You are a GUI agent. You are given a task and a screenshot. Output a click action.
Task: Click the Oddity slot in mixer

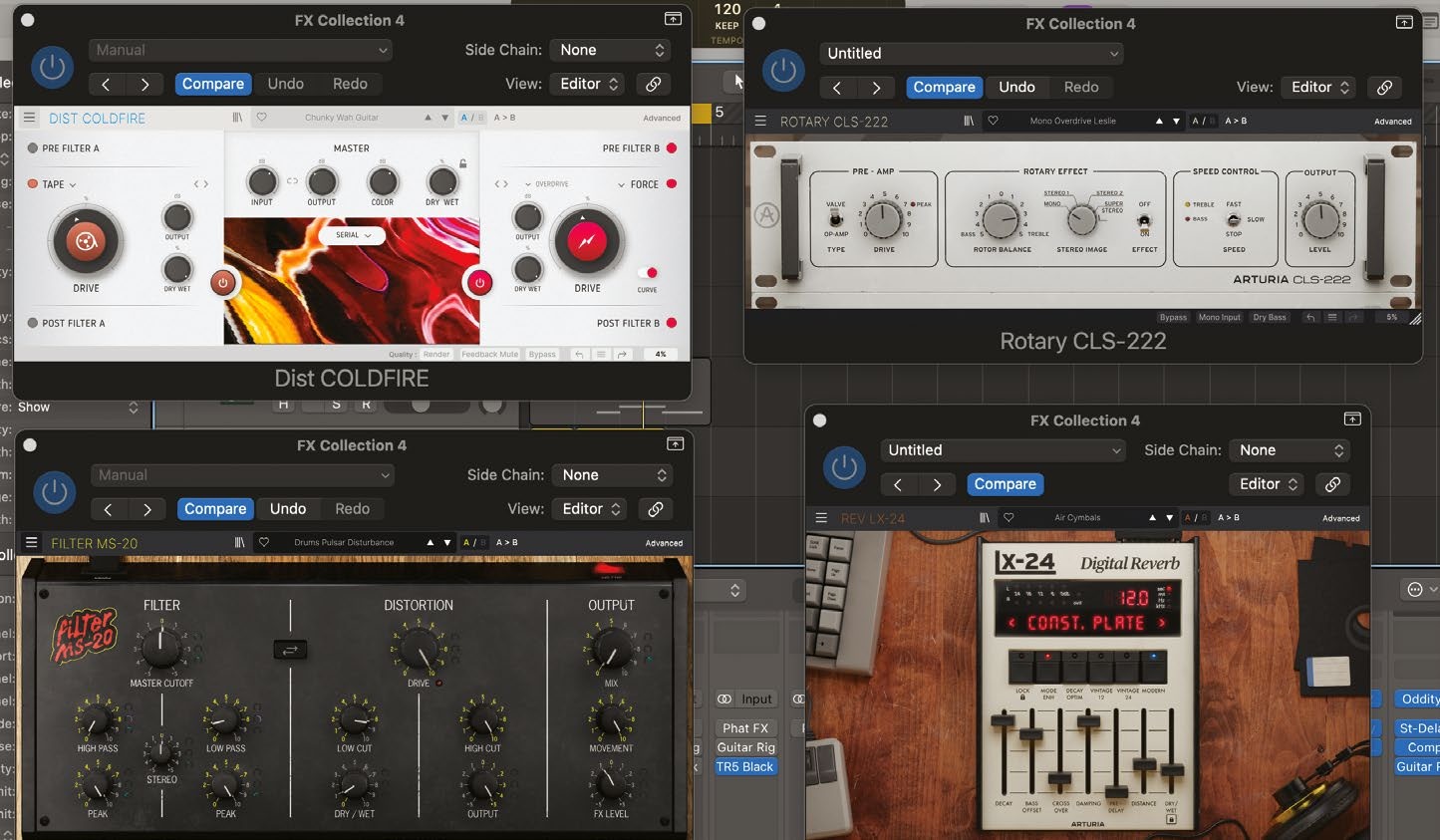[x=1418, y=700]
